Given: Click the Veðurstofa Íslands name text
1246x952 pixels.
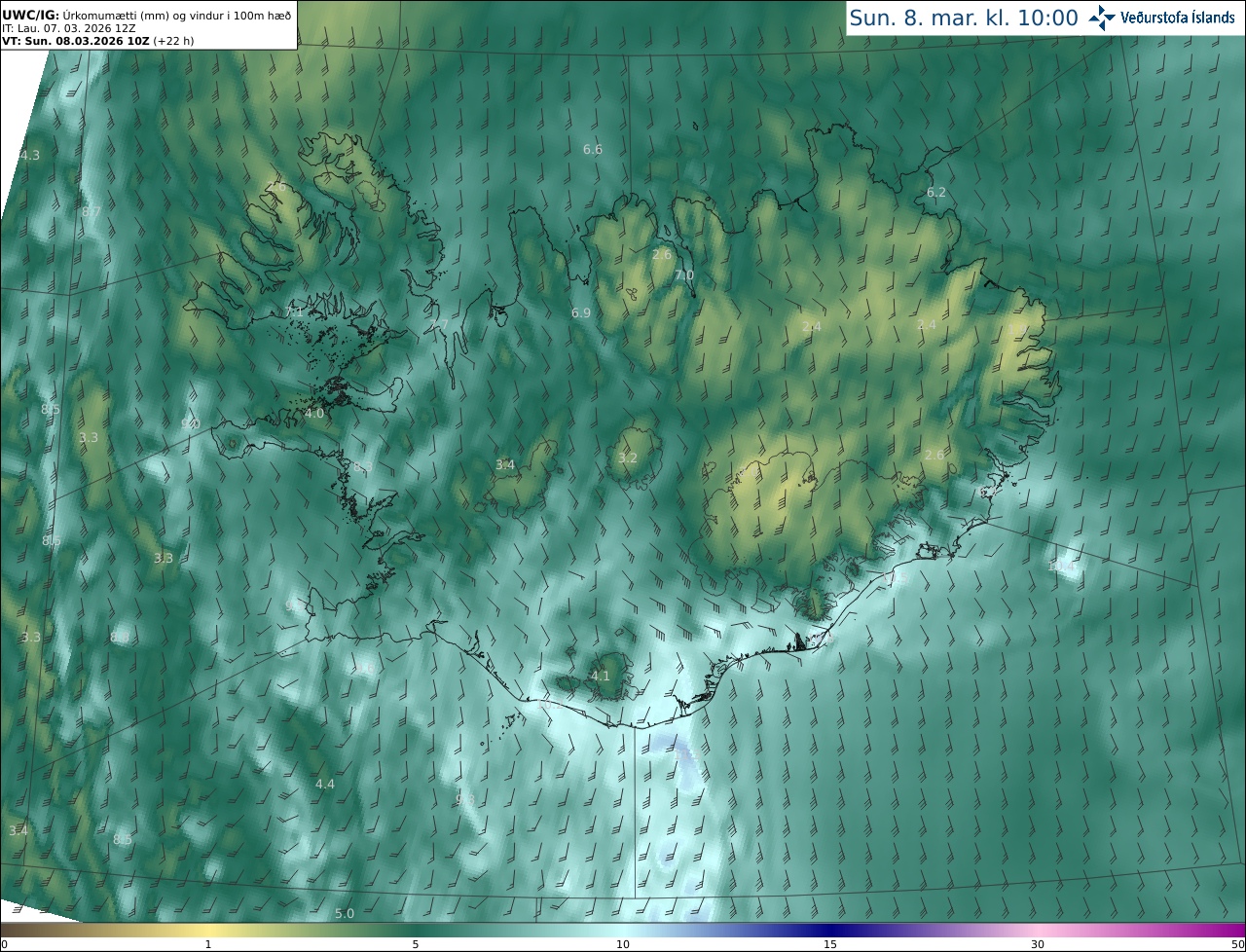Looking at the screenshot, I should pyautogui.click(x=1178, y=18).
